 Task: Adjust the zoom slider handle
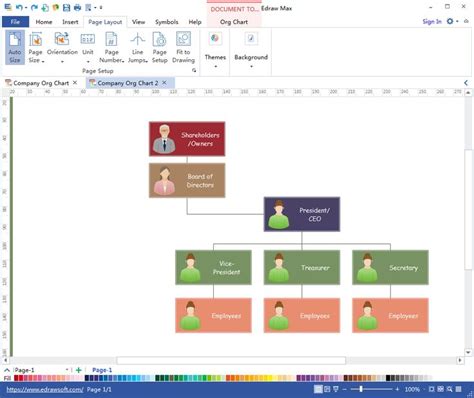coord(361,389)
